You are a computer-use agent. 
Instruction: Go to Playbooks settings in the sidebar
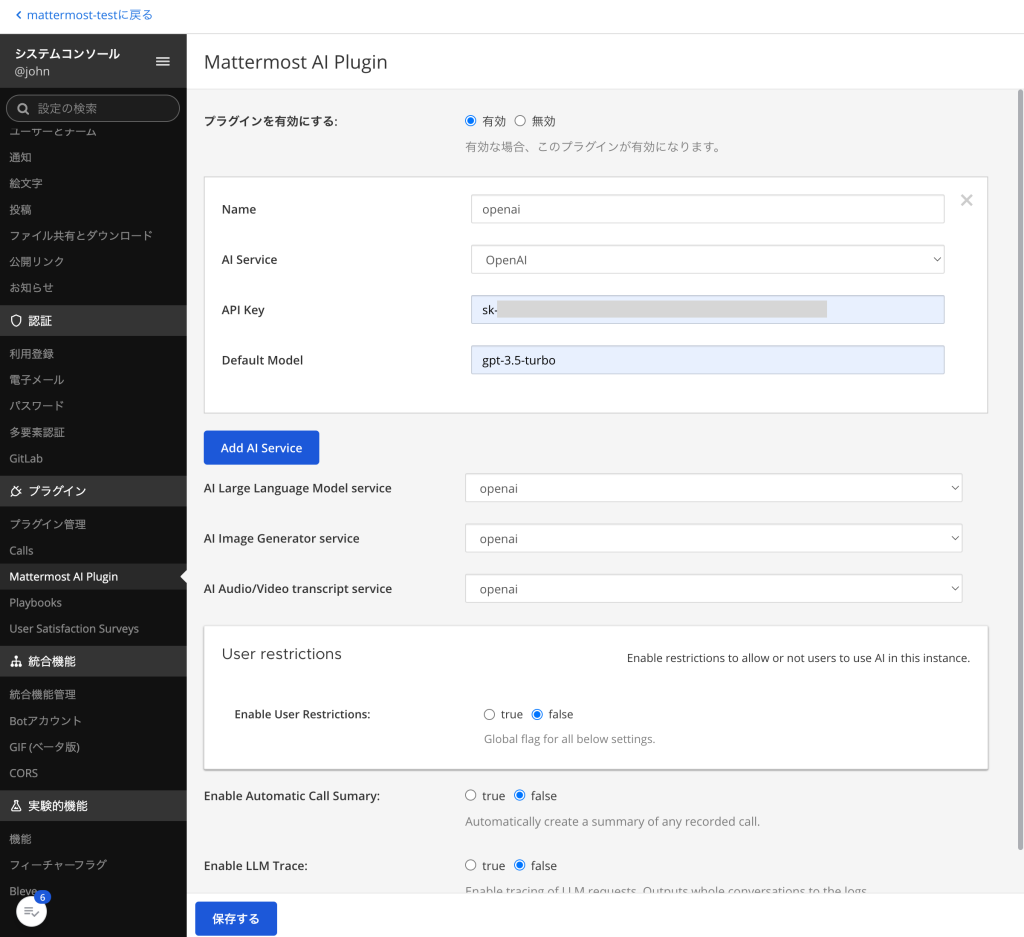click(36, 603)
